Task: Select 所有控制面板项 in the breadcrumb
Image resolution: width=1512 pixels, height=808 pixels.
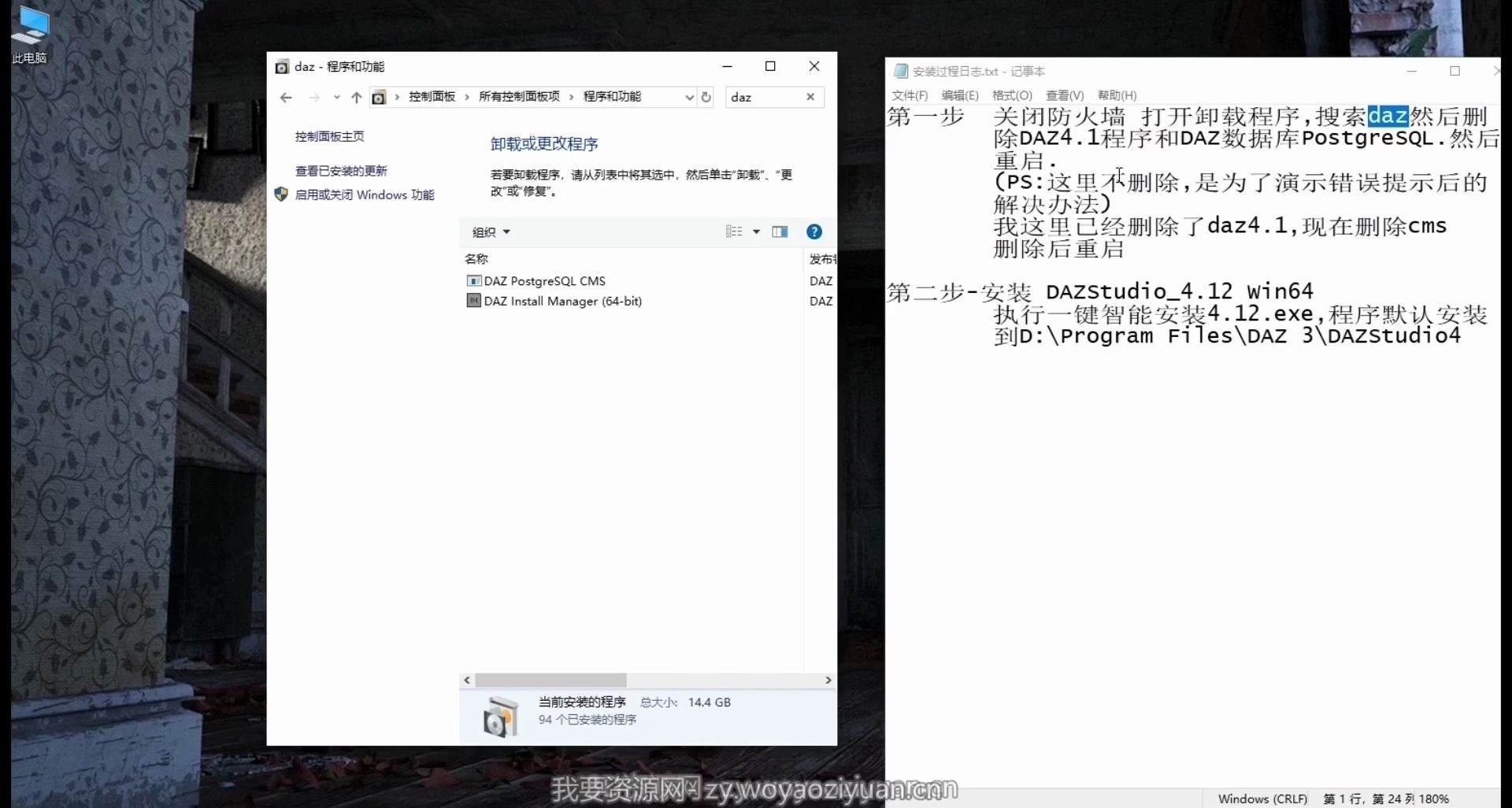Action: 519,97
